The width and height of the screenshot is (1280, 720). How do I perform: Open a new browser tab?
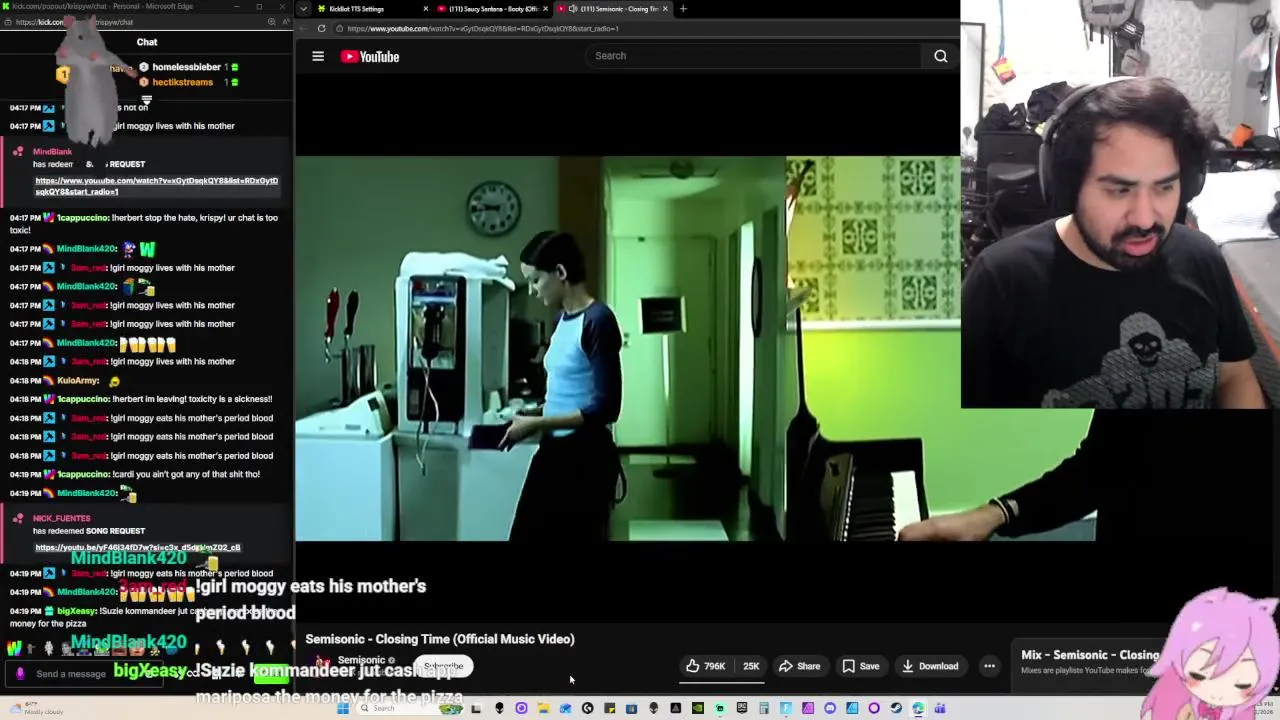click(x=683, y=9)
